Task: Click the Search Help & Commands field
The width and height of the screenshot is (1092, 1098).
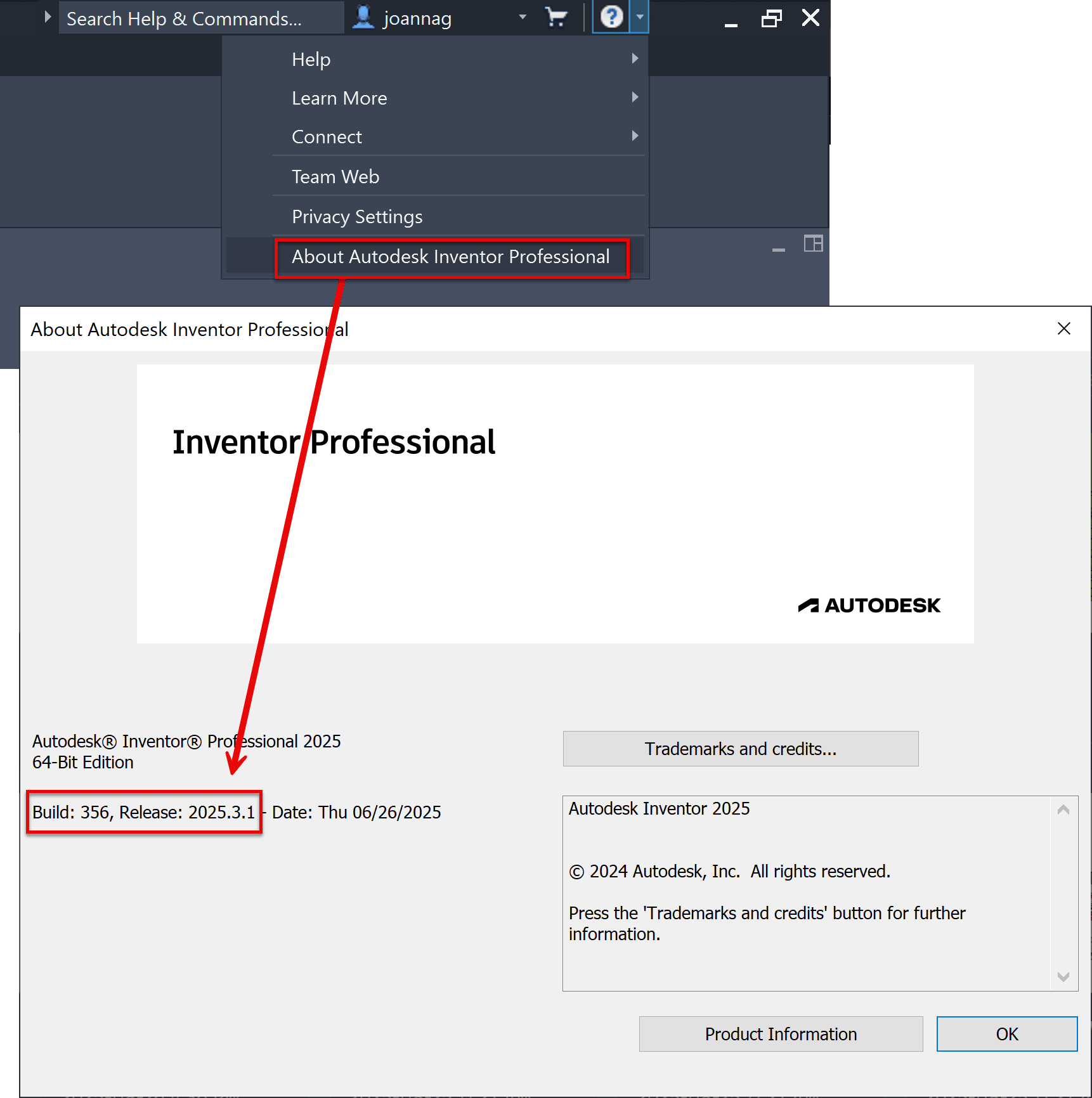Action: (x=202, y=18)
